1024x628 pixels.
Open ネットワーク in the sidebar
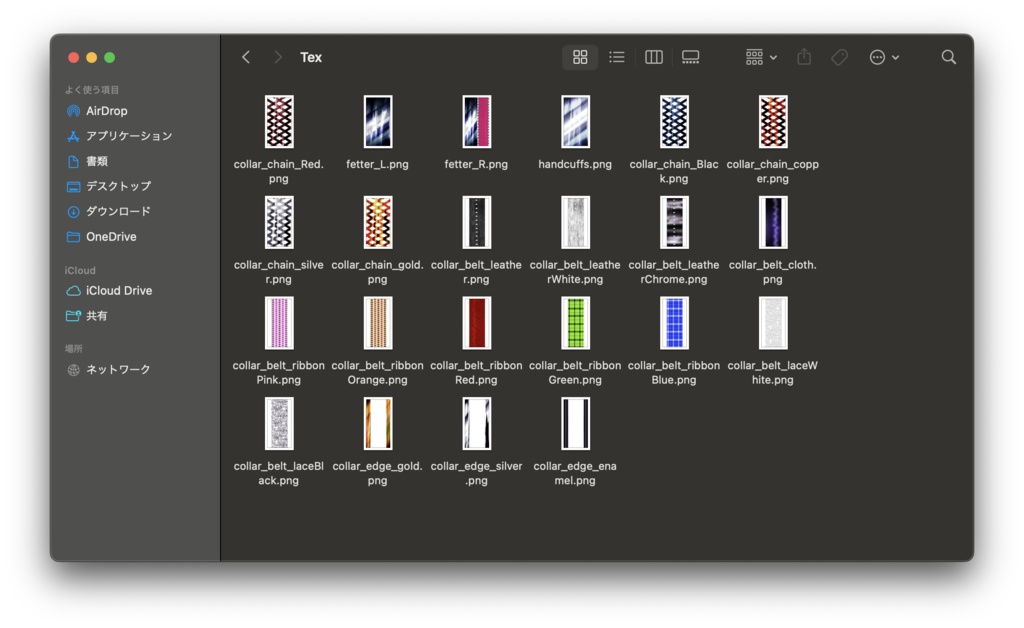coord(109,369)
